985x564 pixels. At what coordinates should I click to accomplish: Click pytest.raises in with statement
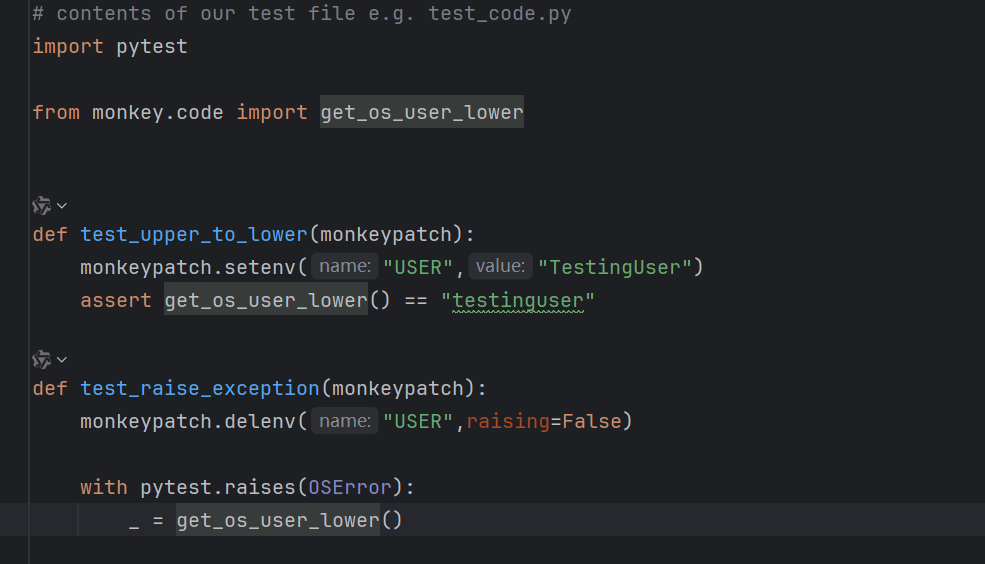218,487
